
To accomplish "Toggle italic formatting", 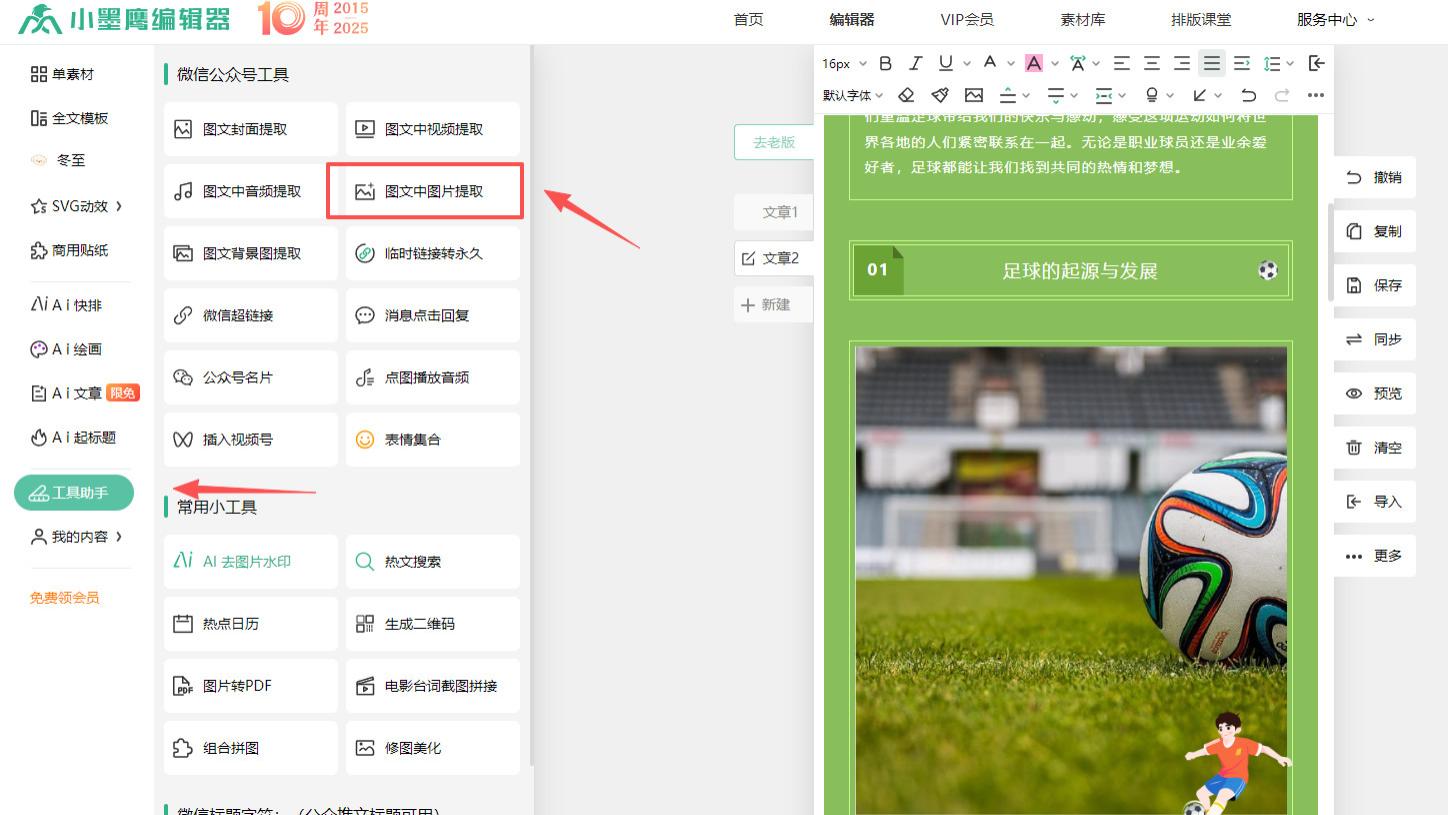I will (x=915, y=62).
